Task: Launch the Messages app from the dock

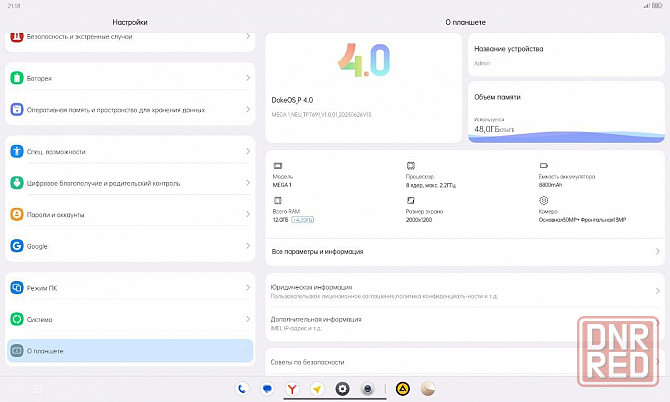Action: click(x=267, y=388)
